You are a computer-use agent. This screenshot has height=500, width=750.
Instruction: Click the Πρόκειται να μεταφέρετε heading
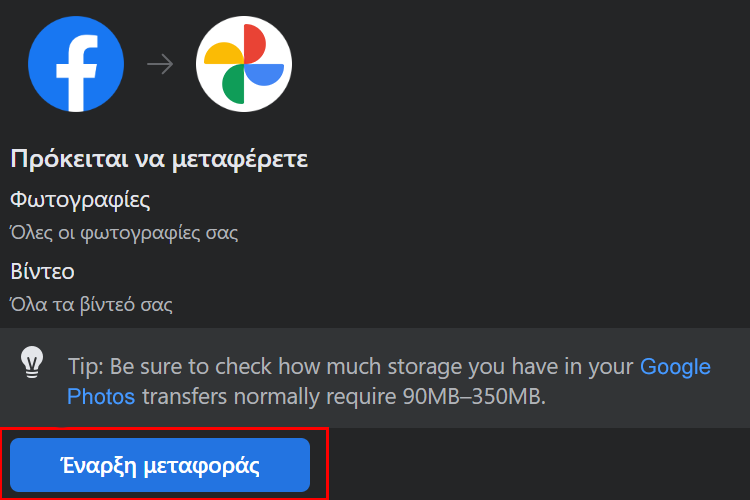159,159
